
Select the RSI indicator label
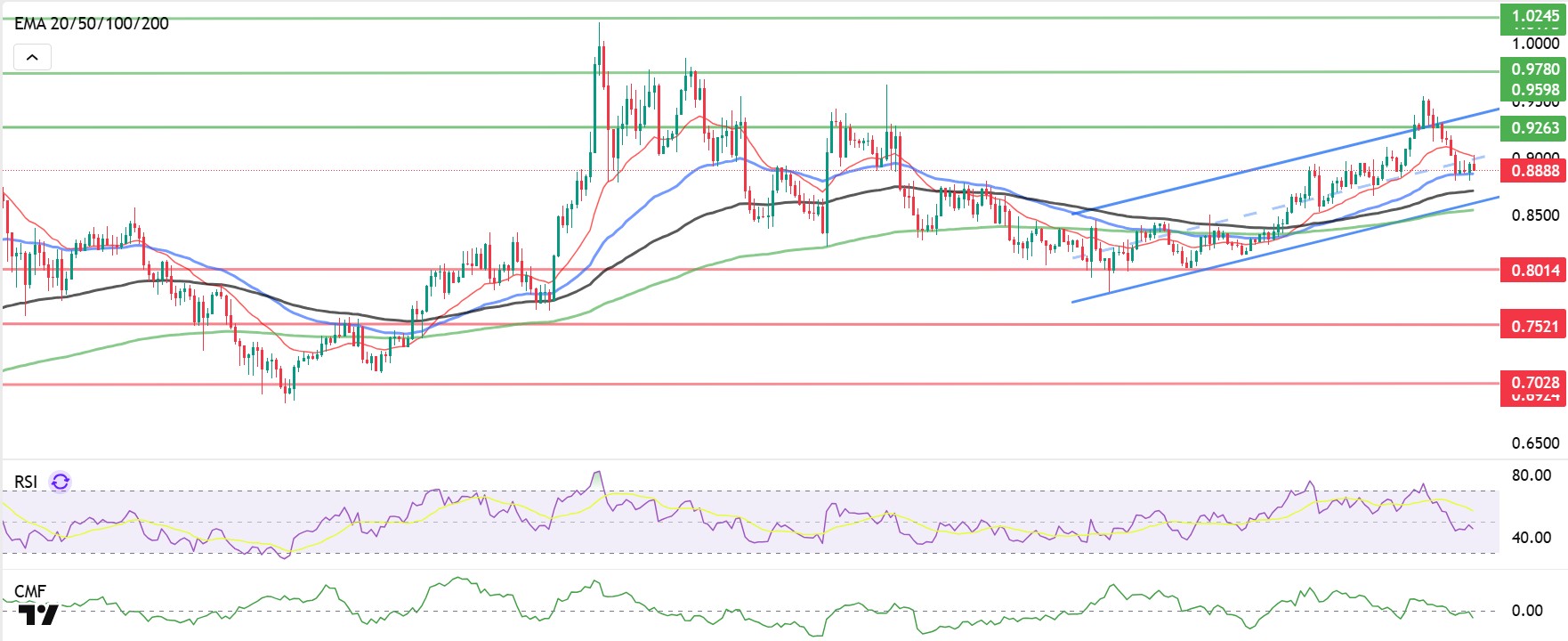[x=26, y=482]
